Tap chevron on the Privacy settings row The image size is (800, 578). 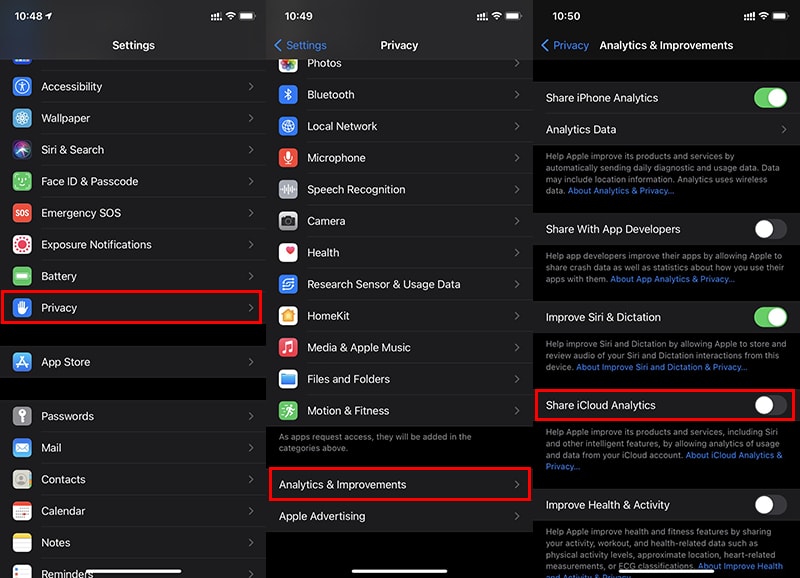(251, 308)
